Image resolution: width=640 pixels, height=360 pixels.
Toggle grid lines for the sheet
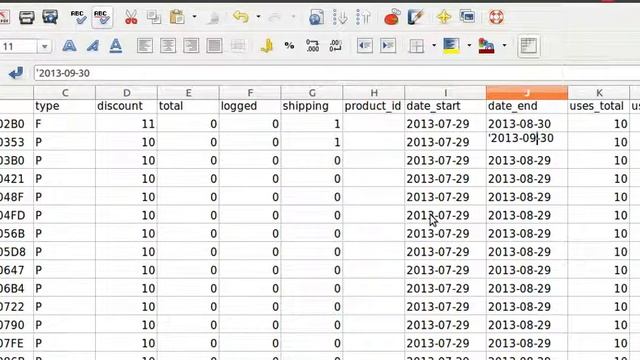tap(529, 46)
